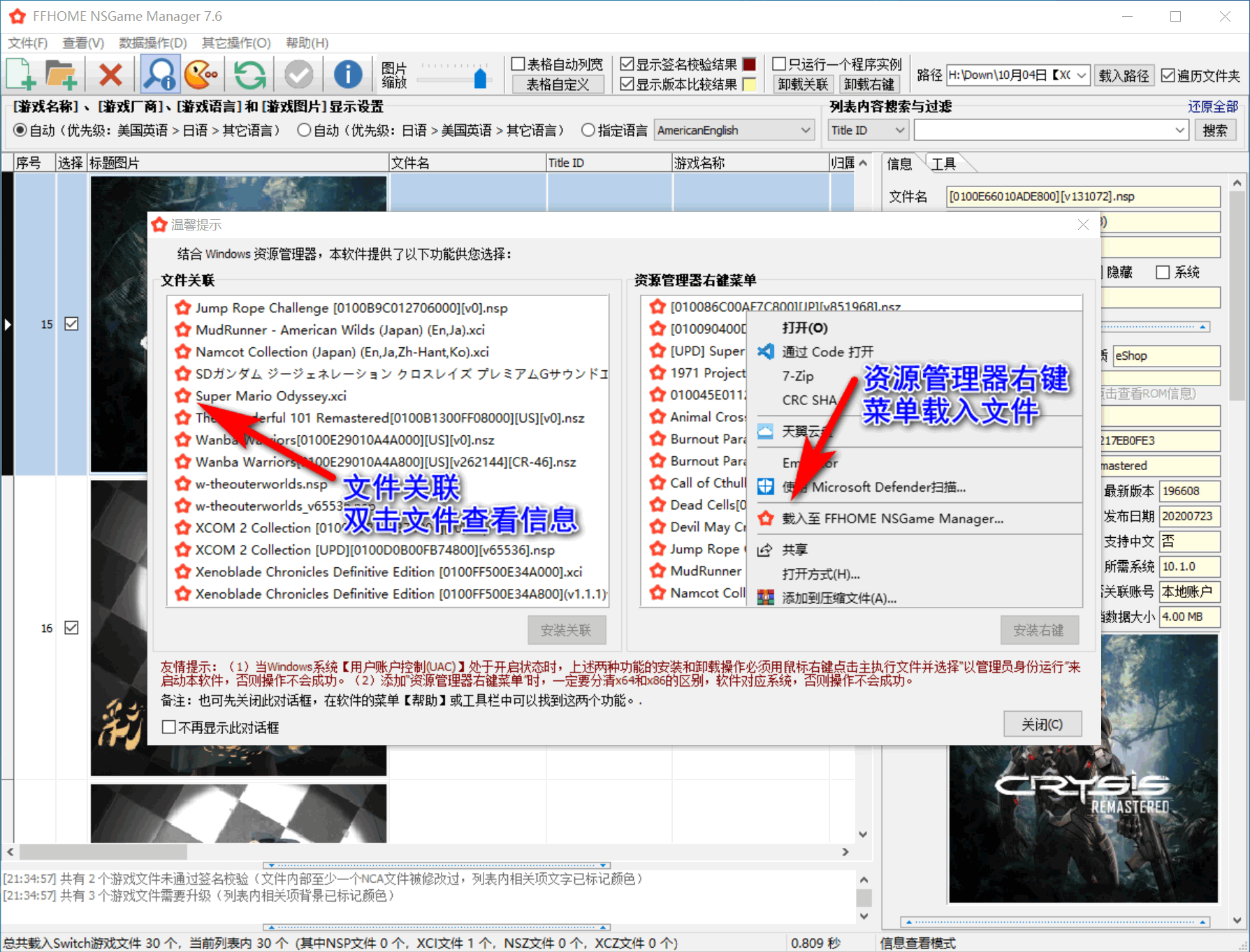Open the 其它操作(O) menu
1250x952 pixels.
coord(236,43)
